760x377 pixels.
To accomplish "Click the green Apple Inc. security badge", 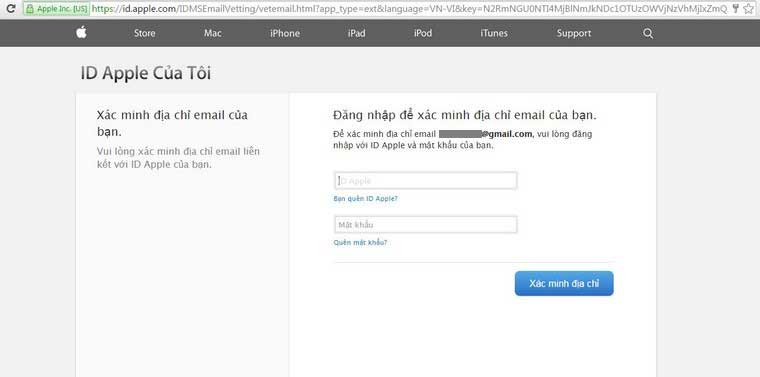I will [56, 8].
